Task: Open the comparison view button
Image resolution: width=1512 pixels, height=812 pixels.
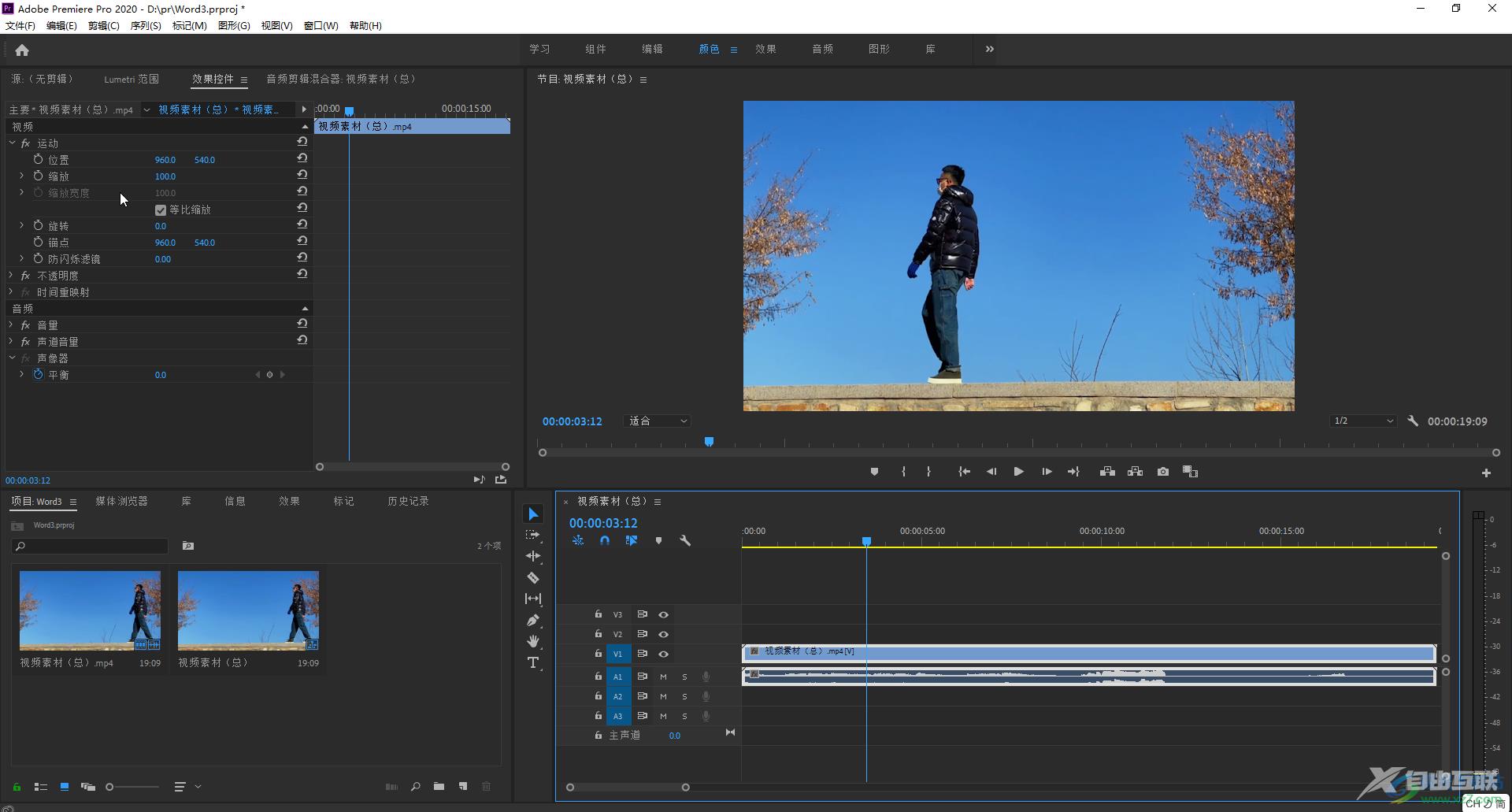Action: [x=1191, y=472]
